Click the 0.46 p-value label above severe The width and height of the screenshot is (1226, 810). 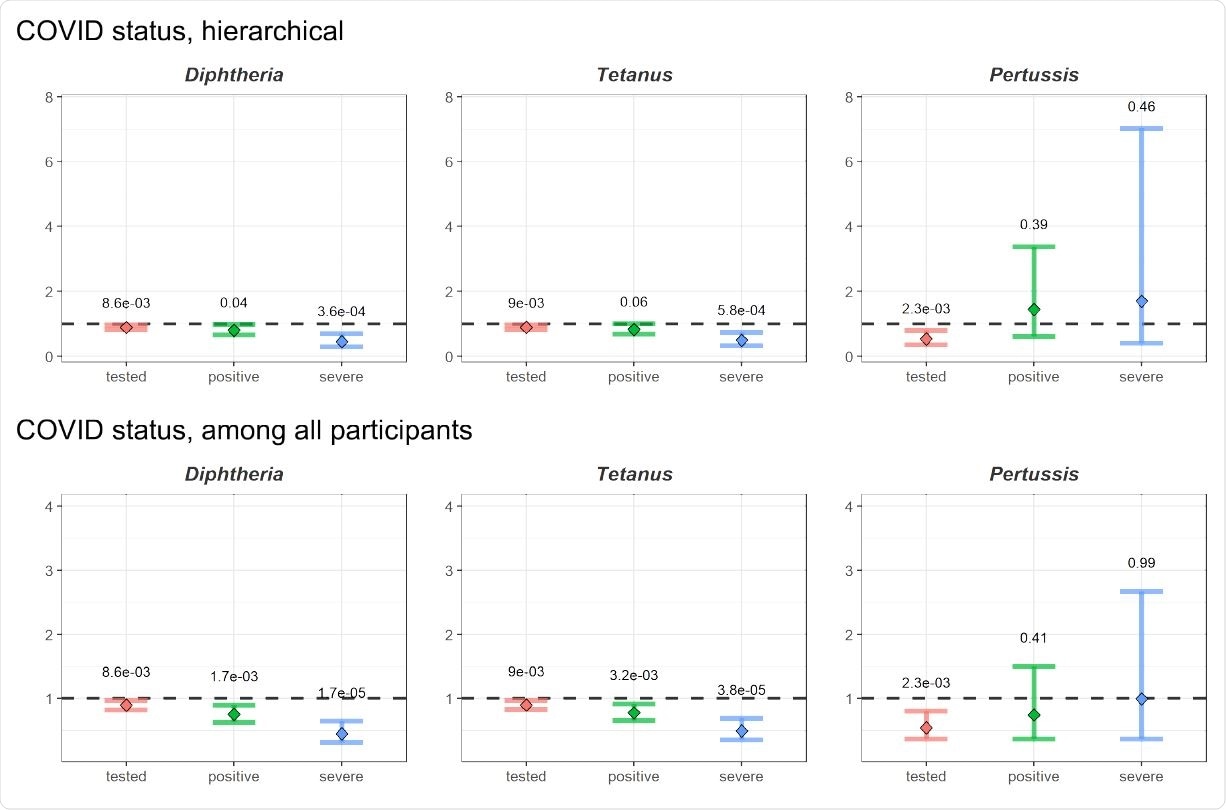click(x=1141, y=107)
